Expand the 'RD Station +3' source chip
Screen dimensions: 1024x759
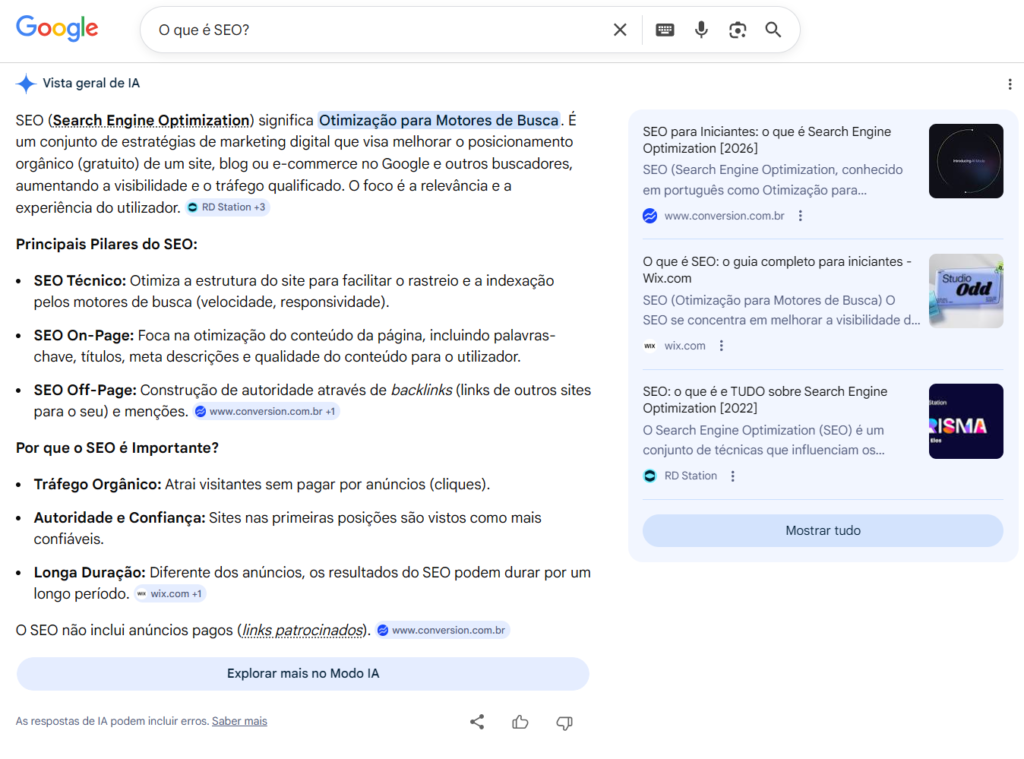tap(227, 208)
